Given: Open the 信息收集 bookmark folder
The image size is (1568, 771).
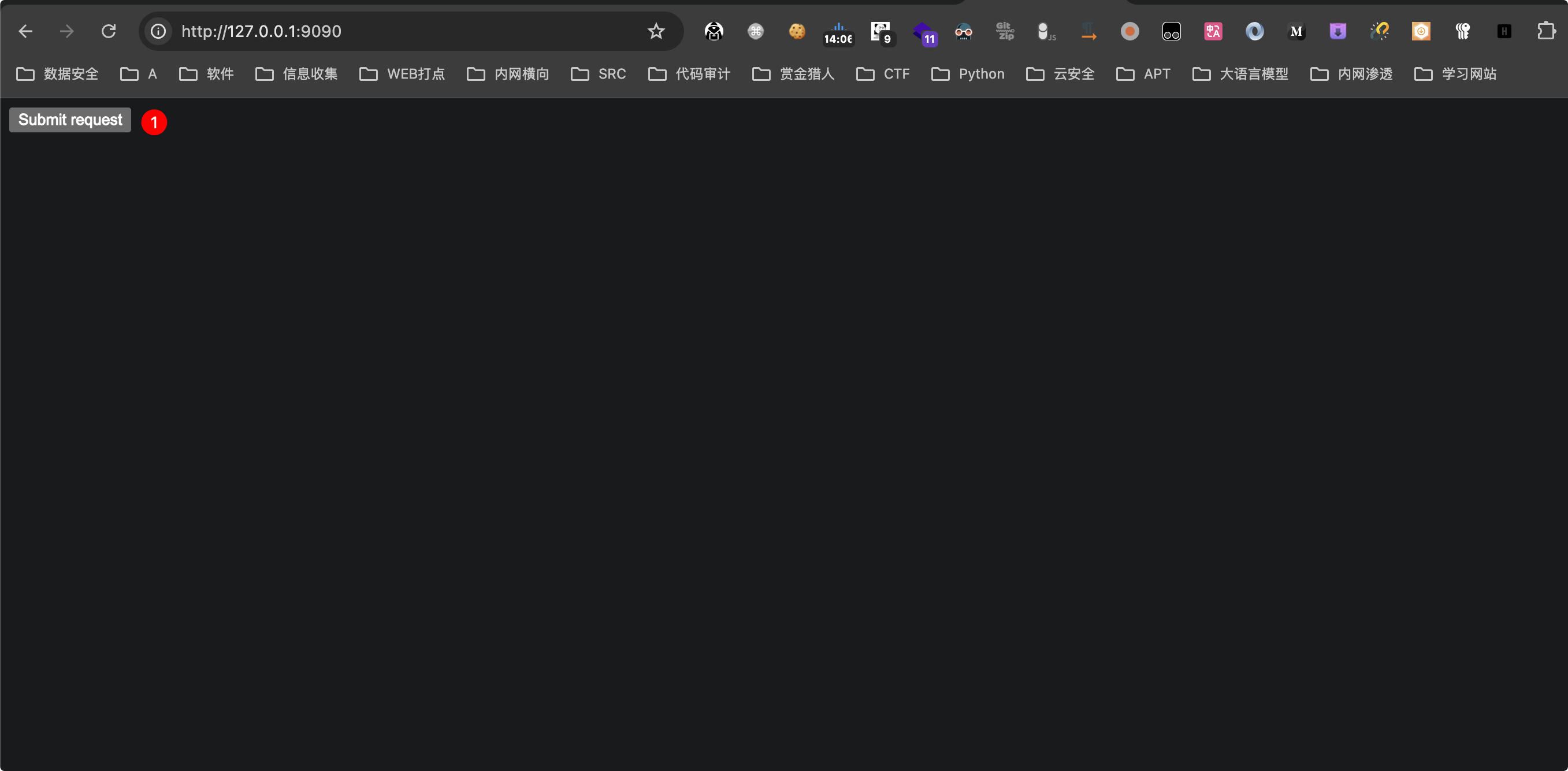Looking at the screenshot, I should (296, 73).
